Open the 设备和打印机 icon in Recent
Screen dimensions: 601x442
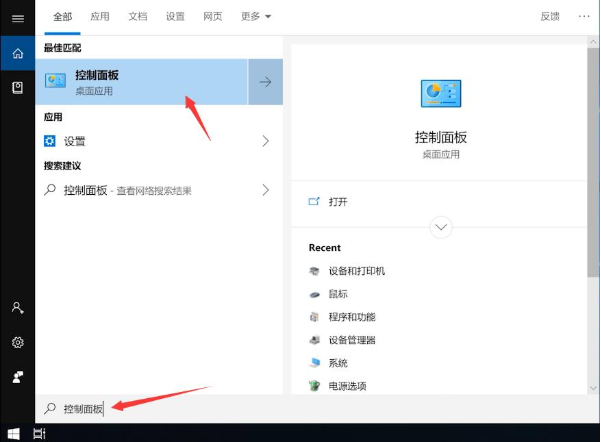click(314, 271)
